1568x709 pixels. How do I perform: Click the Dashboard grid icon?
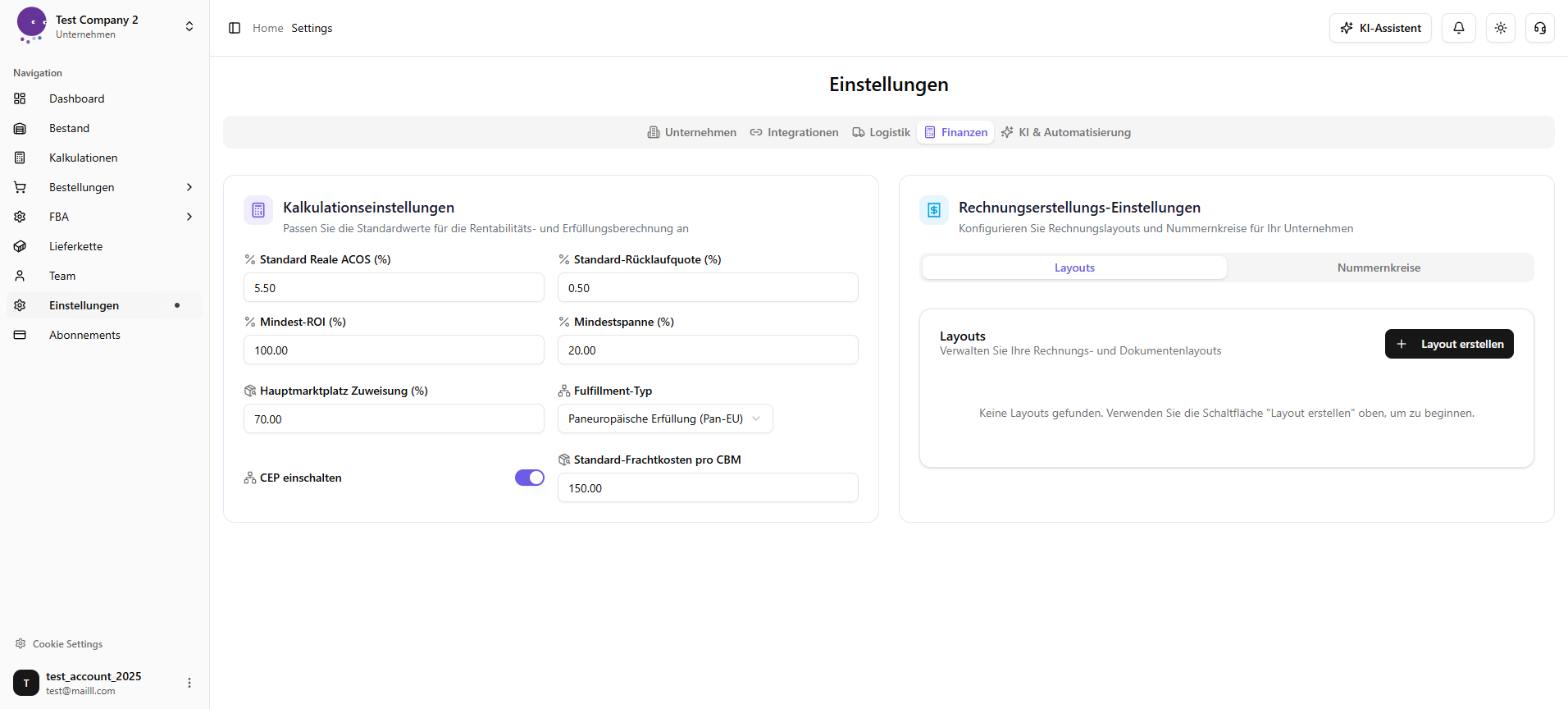click(20, 99)
